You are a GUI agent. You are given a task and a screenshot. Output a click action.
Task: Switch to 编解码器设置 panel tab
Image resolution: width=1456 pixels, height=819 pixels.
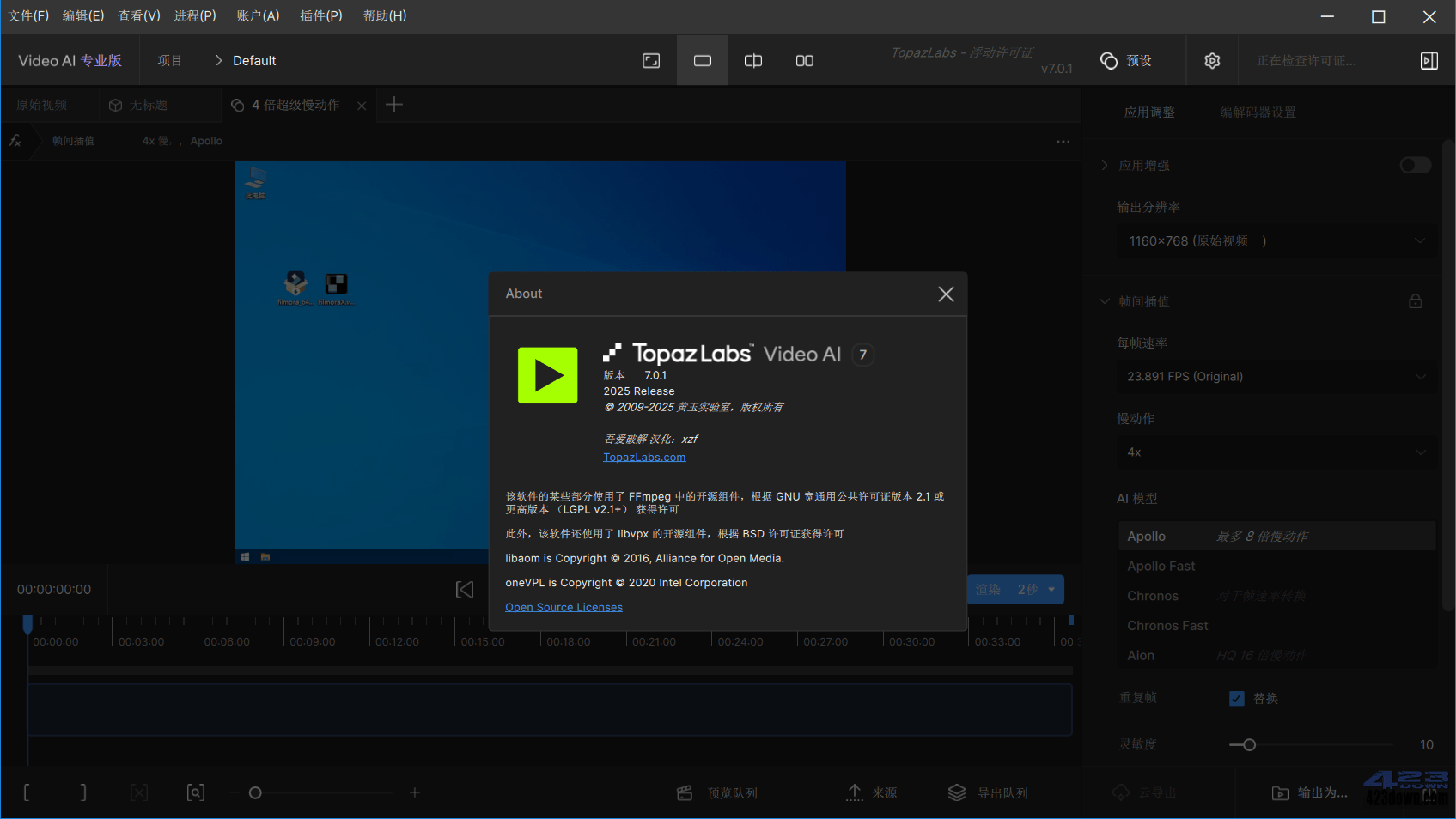1258,112
